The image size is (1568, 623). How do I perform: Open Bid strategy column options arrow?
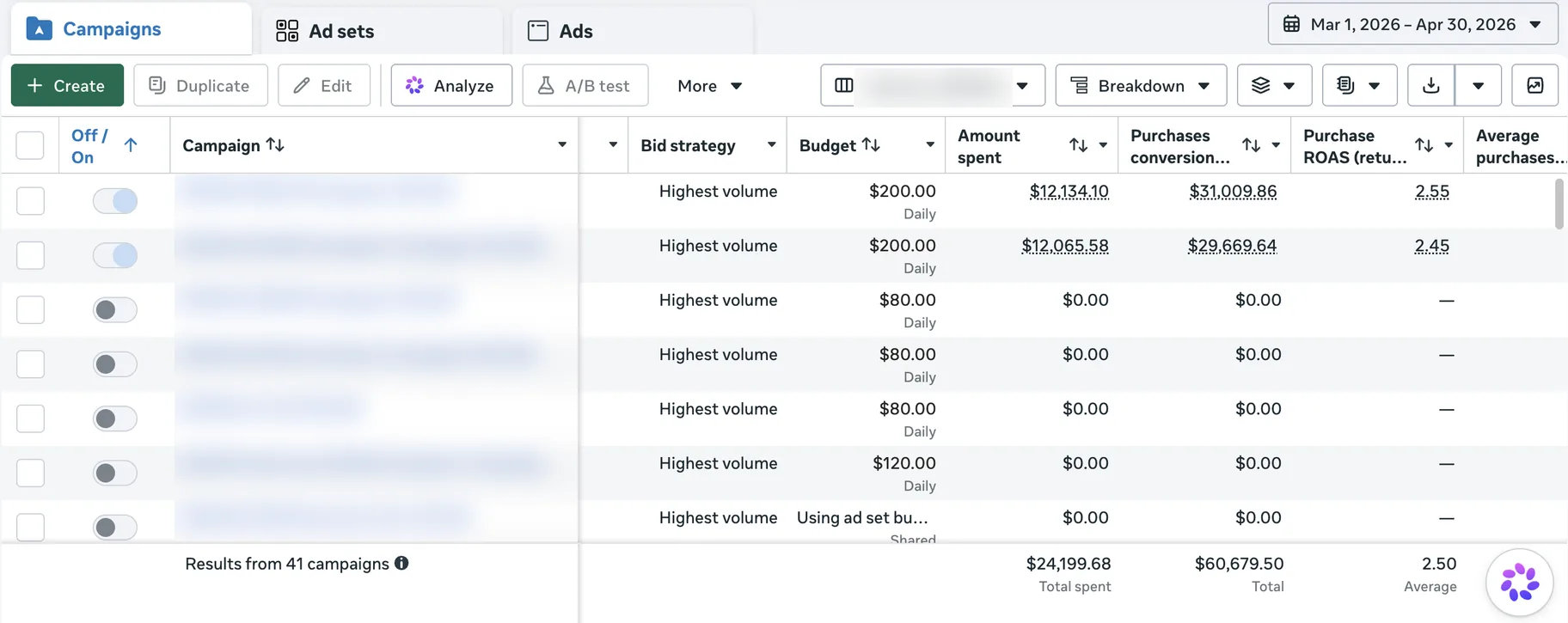tap(771, 144)
